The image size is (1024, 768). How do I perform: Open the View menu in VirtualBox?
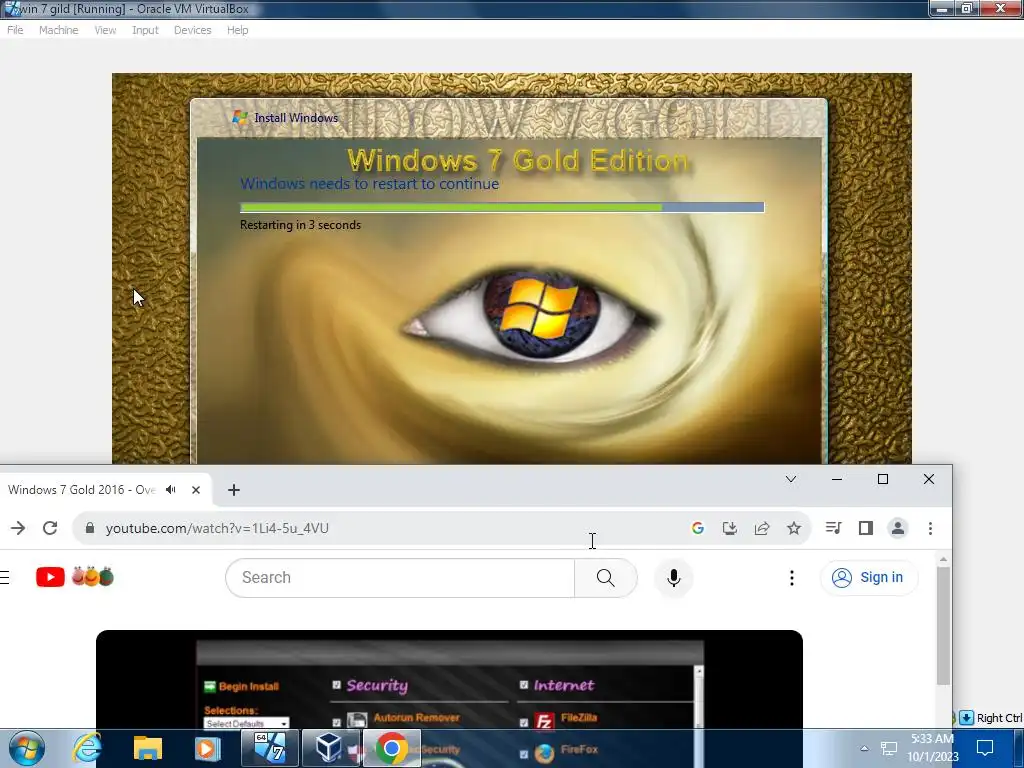click(x=105, y=30)
